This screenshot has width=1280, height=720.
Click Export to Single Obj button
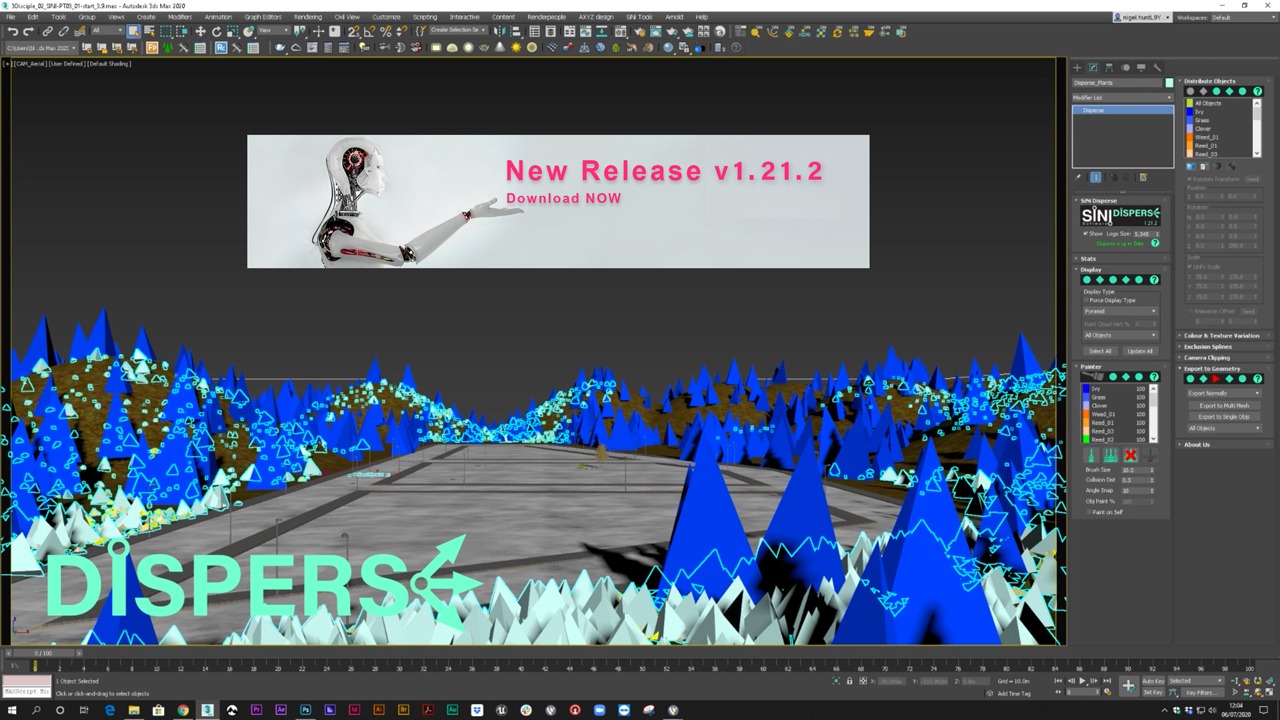1224,416
